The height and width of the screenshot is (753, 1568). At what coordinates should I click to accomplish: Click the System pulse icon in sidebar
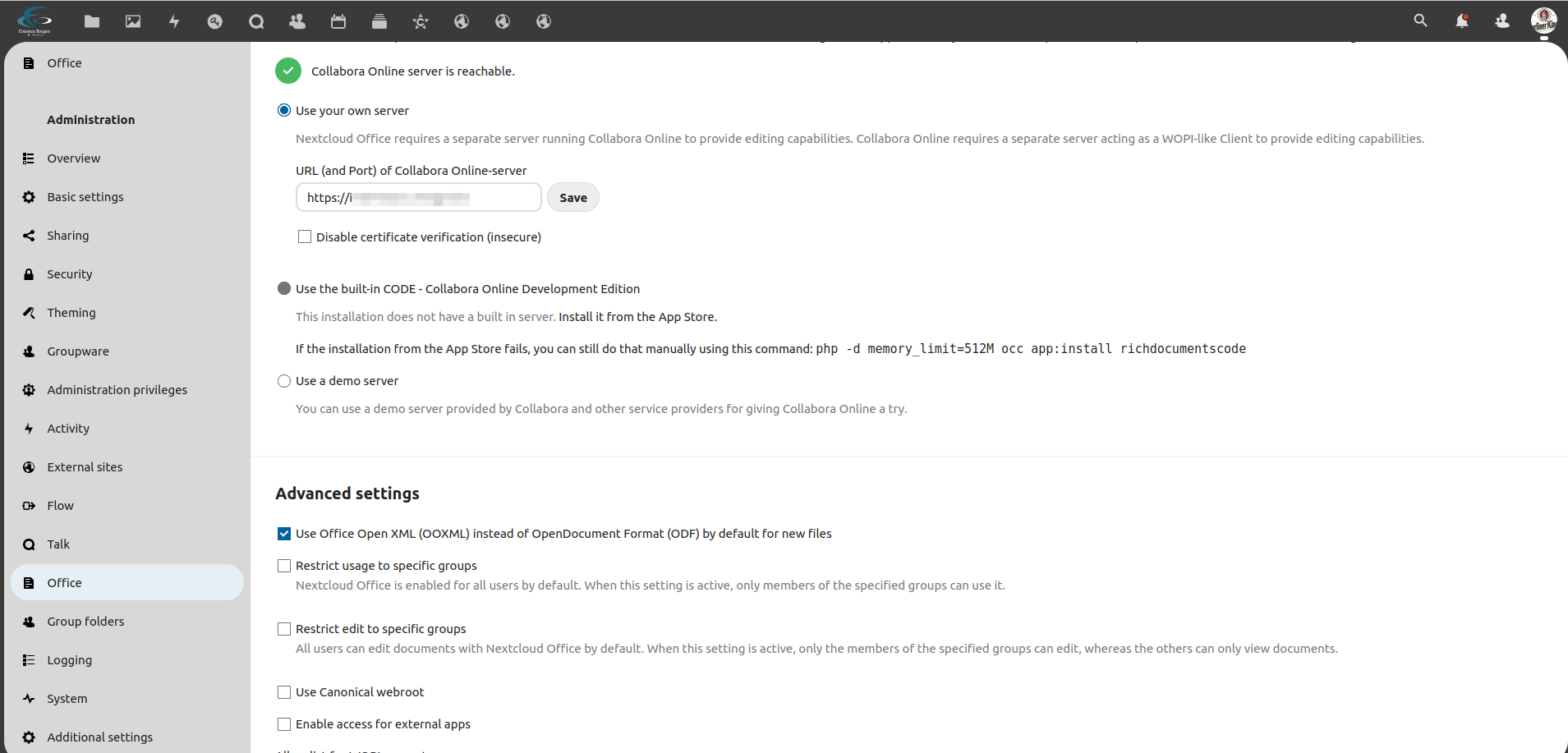click(x=29, y=699)
